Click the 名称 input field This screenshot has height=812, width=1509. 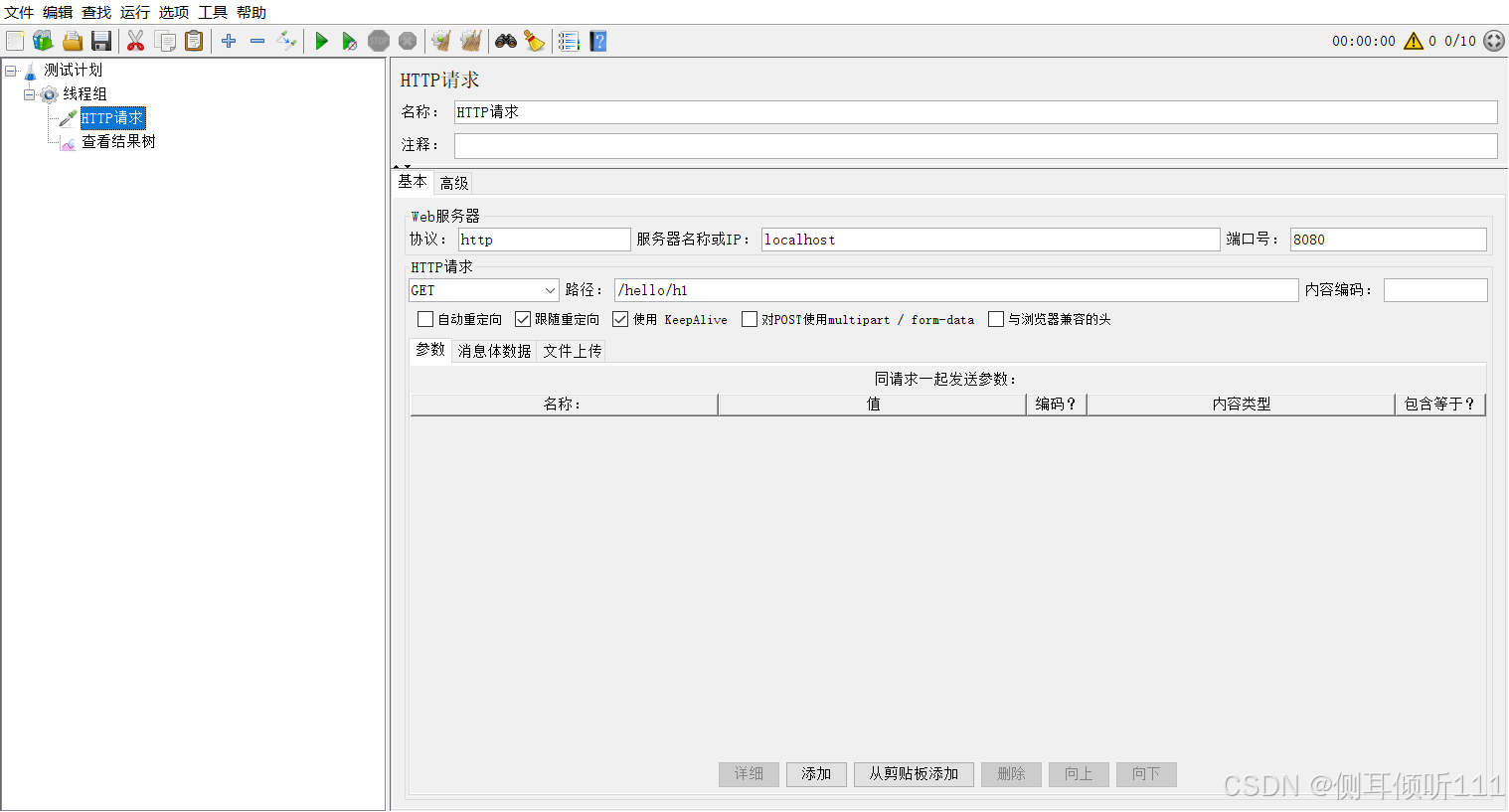point(975,112)
